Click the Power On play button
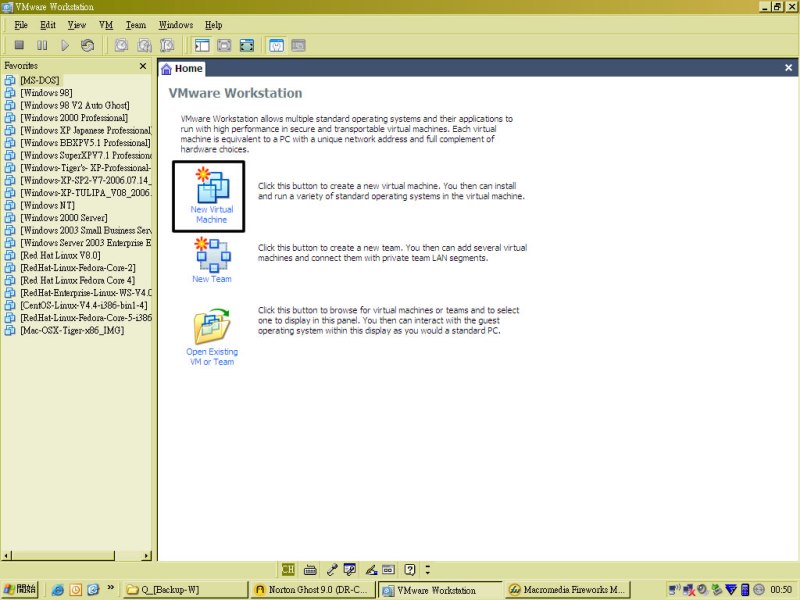The image size is (800, 600). click(65, 45)
